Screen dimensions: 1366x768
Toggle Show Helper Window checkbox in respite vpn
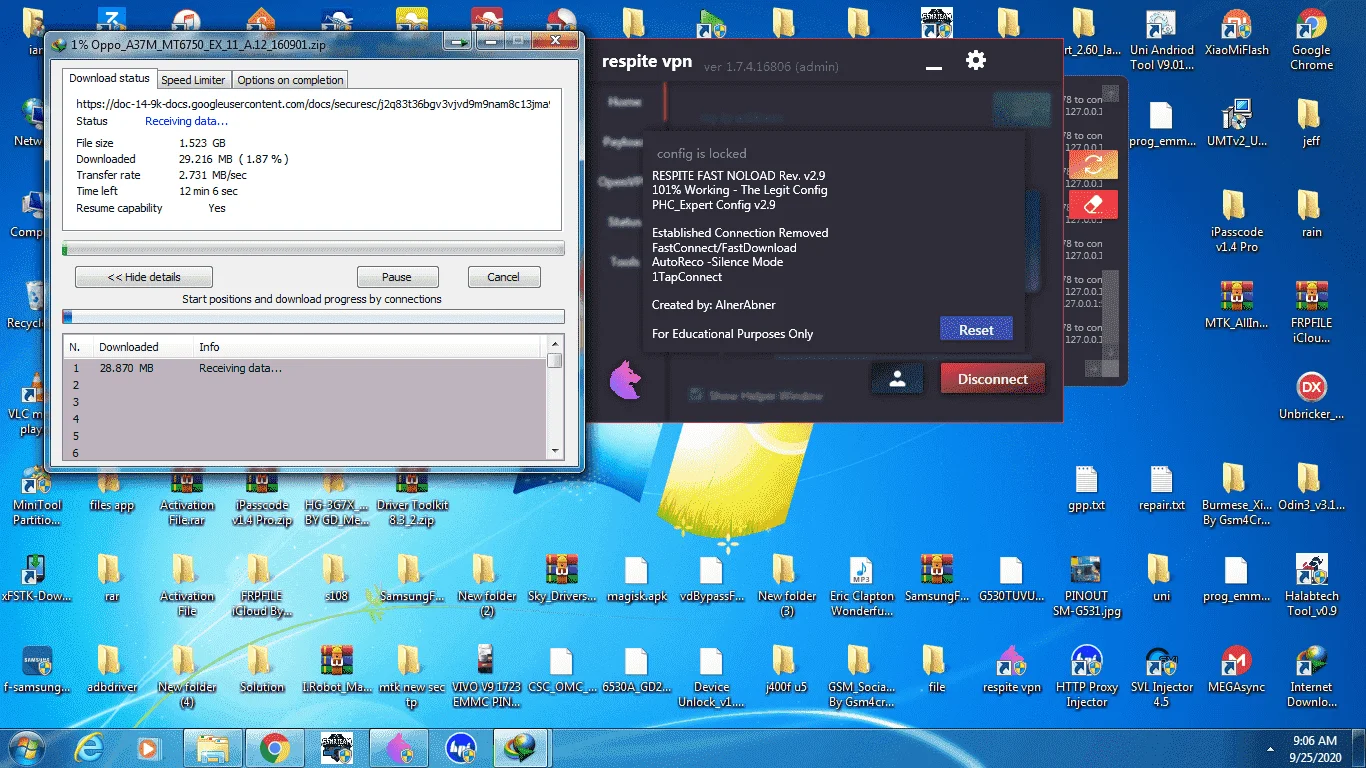(695, 395)
